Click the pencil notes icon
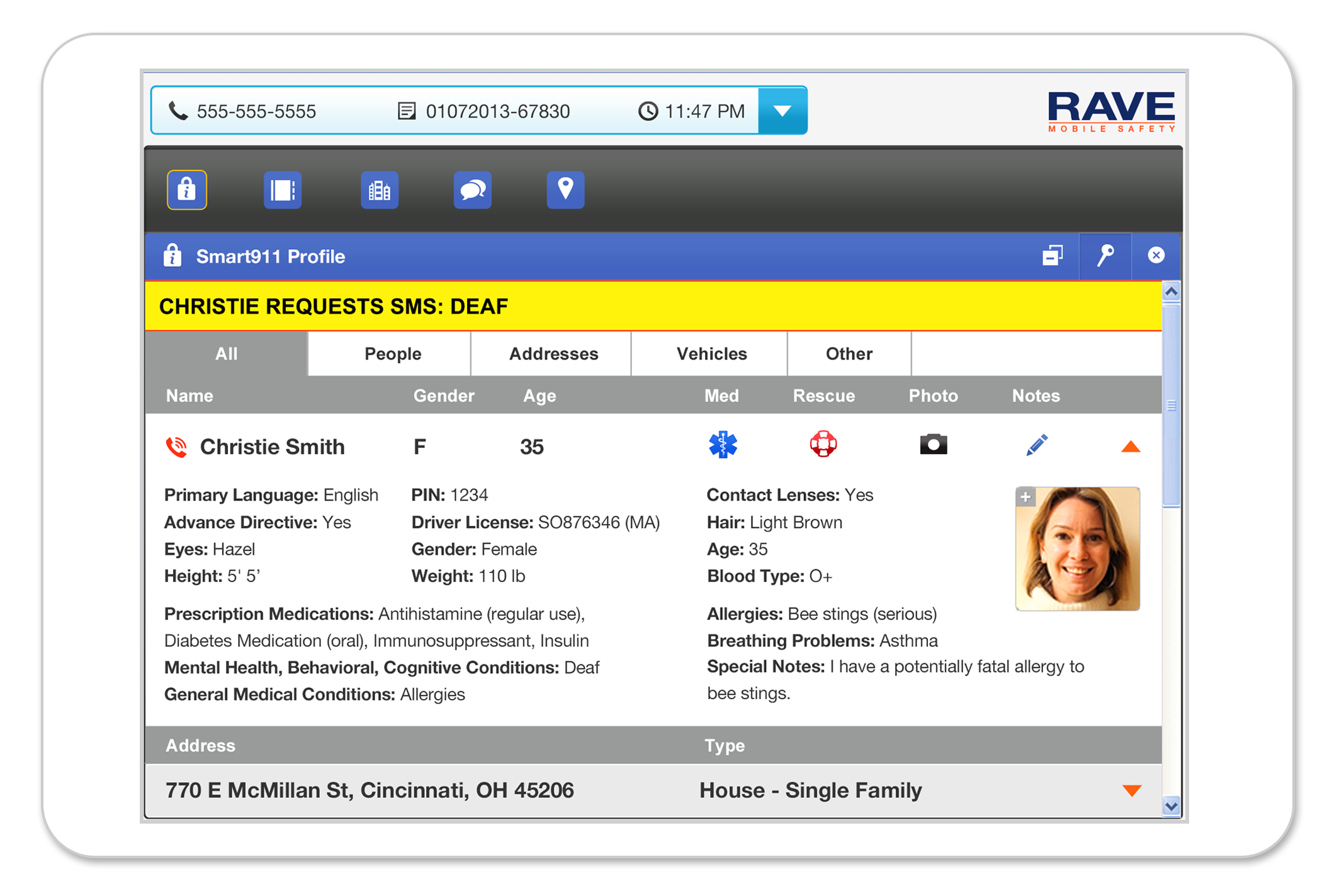1332x896 pixels. pyautogui.click(x=1036, y=445)
